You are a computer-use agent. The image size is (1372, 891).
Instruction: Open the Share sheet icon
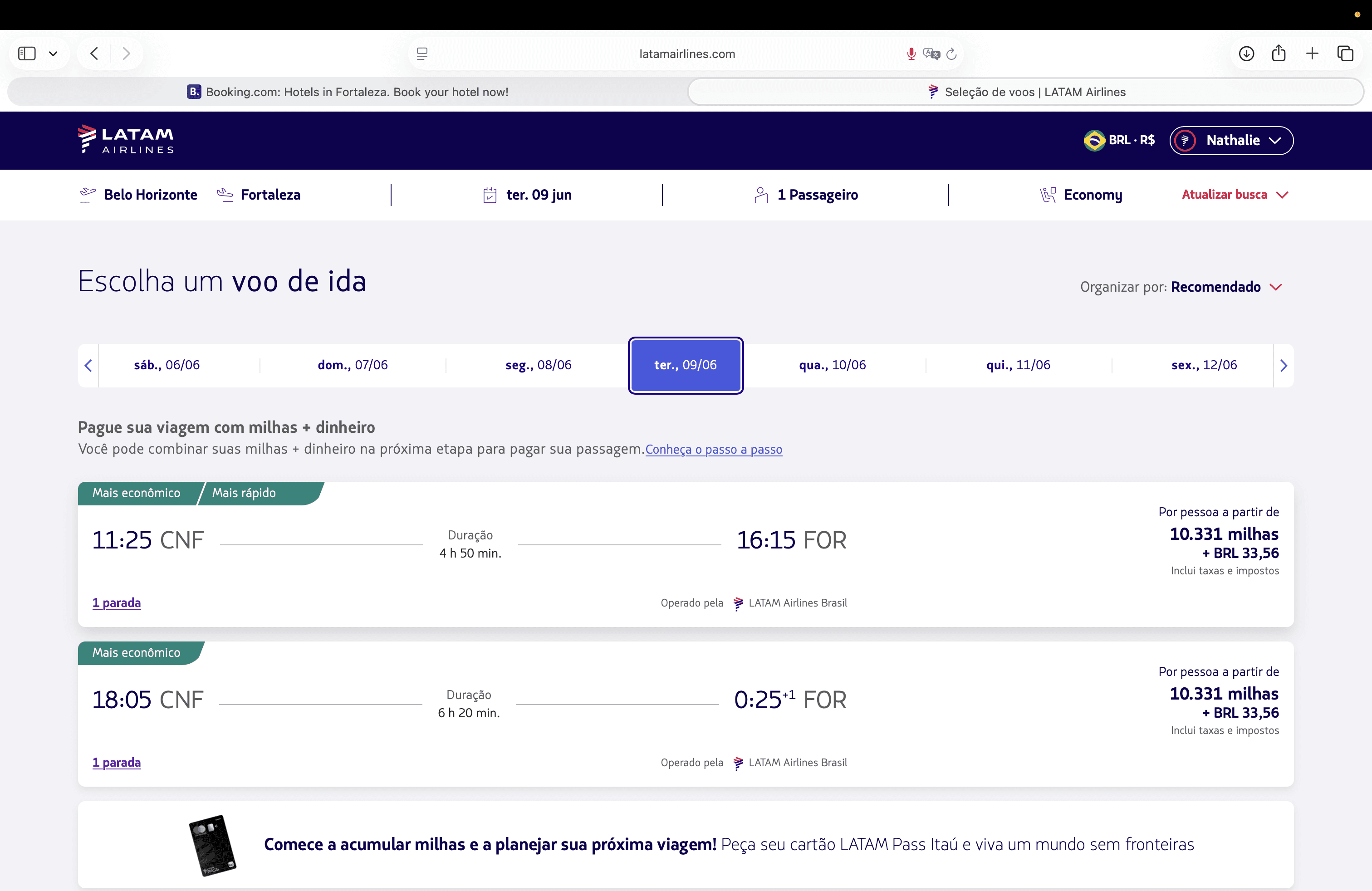point(1279,53)
